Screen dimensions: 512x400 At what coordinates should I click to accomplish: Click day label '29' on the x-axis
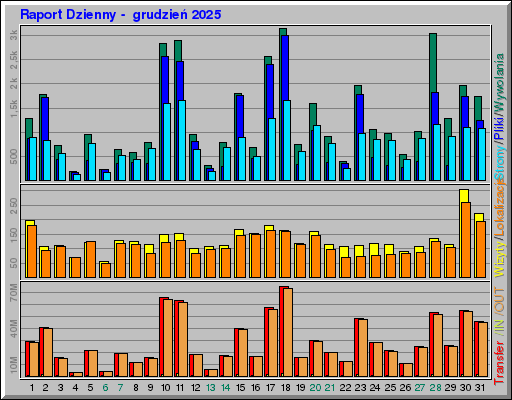pos(450,388)
